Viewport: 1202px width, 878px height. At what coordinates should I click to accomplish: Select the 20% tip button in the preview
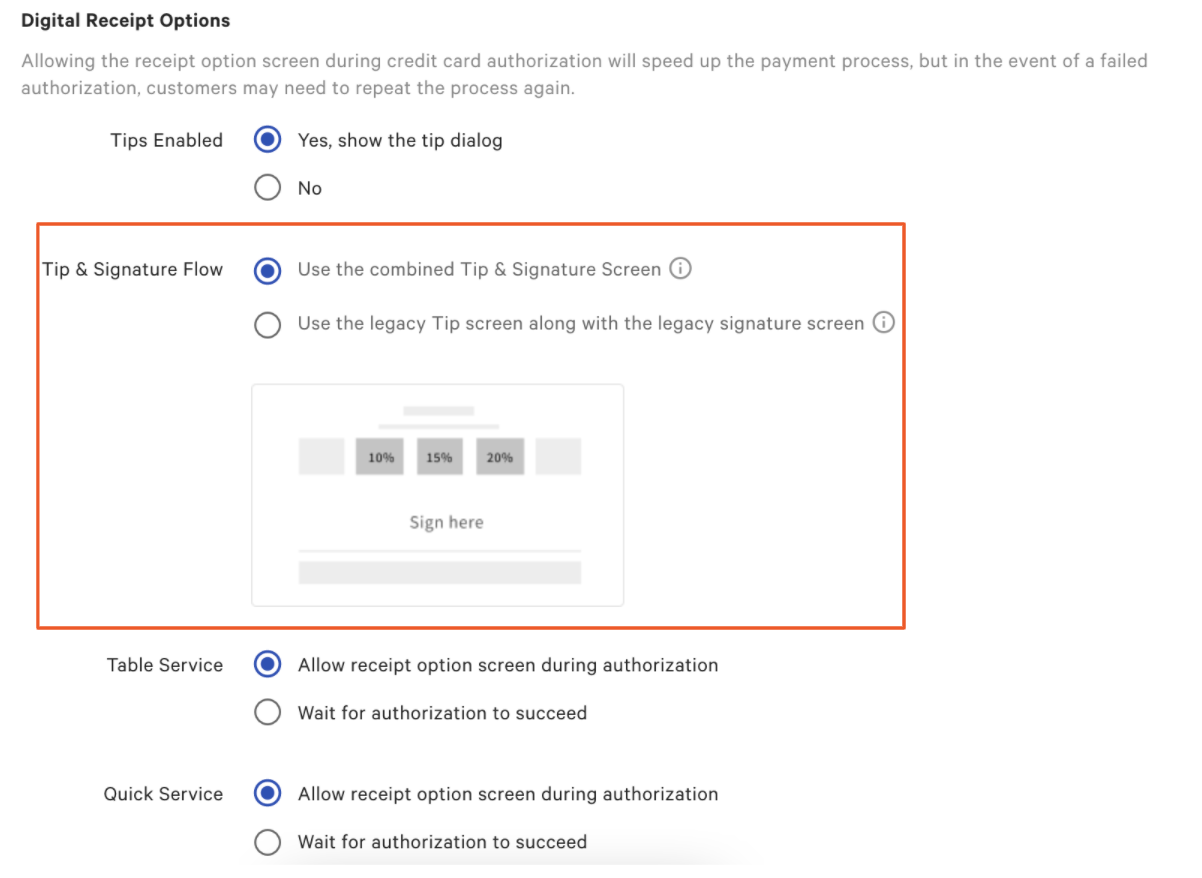pyautogui.click(x=498, y=456)
